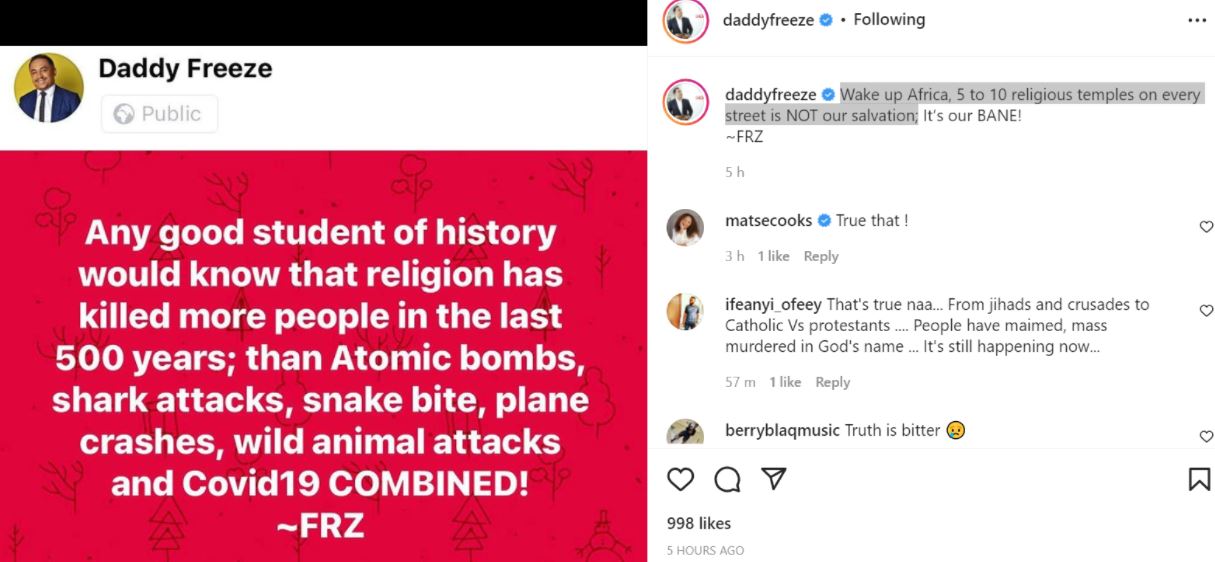Open the three-dot more options menu
This screenshot has width=1215, height=562.
coord(1196,20)
